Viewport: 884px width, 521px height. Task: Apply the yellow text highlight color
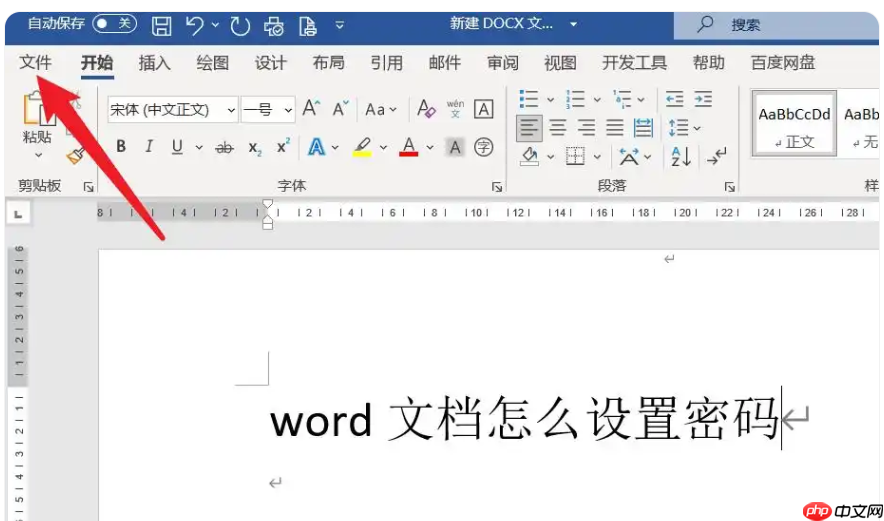point(363,147)
